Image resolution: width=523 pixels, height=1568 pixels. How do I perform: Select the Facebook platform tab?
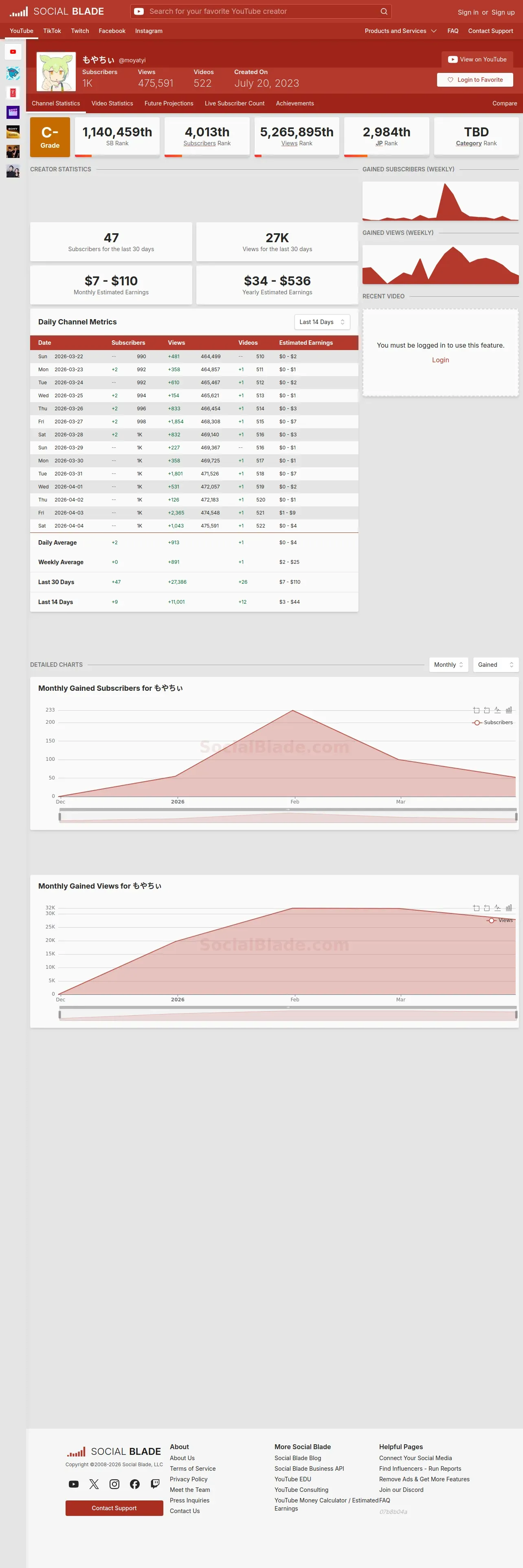(112, 31)
